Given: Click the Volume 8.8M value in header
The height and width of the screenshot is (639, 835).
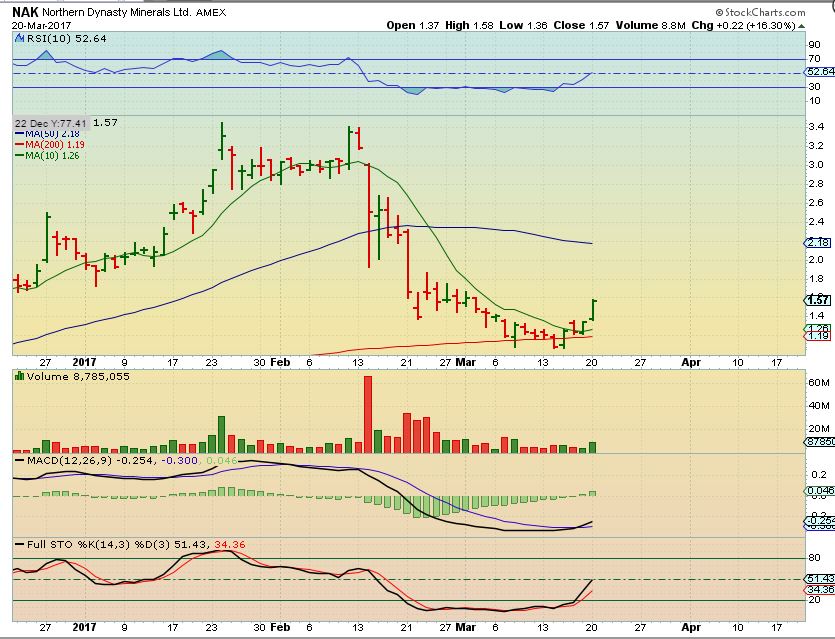Looking at the screenshot, I should pos(650,25).
